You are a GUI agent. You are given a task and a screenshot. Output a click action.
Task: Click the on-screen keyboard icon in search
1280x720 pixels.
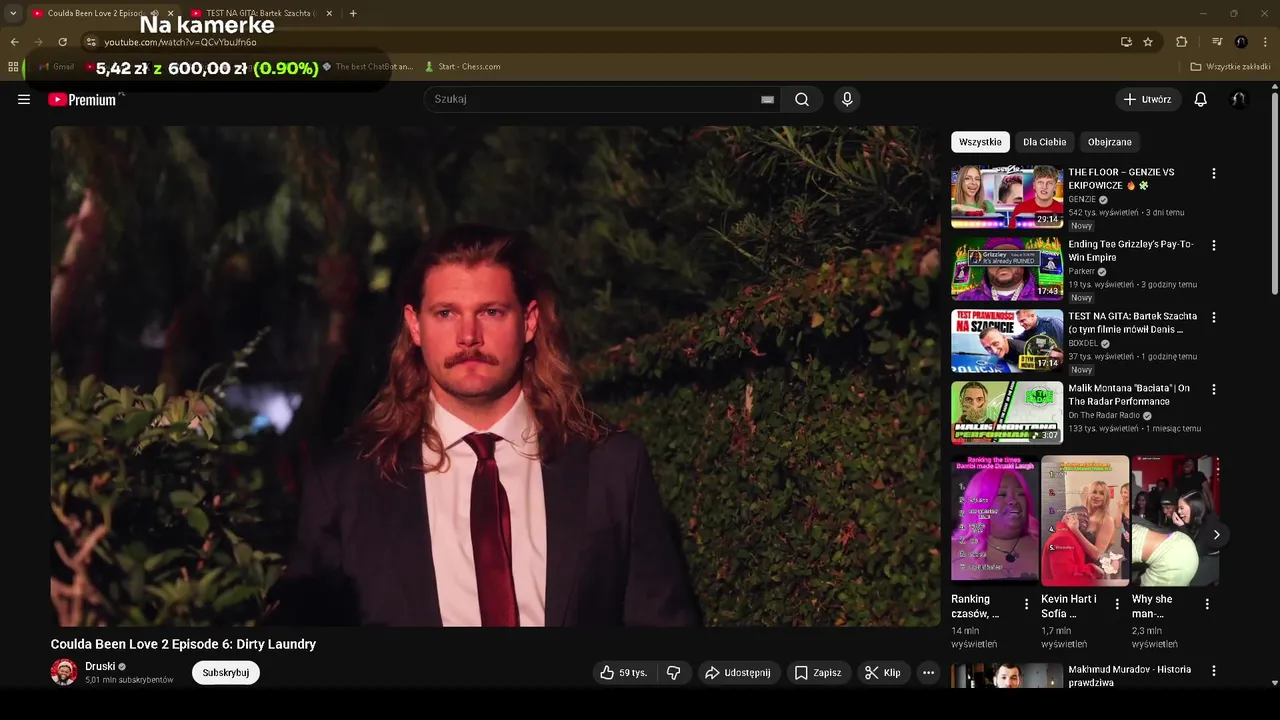(767, 99)
